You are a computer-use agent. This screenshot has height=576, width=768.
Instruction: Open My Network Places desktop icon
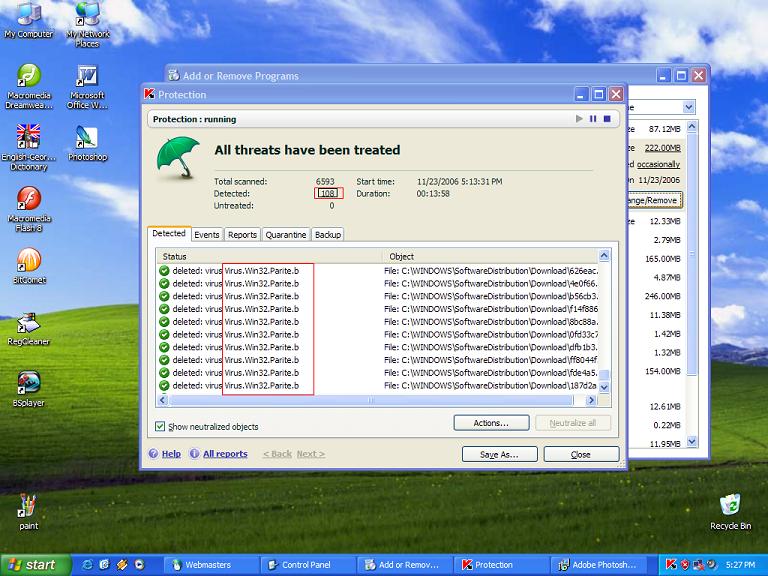pyautogui.click(x=87, y=24)
